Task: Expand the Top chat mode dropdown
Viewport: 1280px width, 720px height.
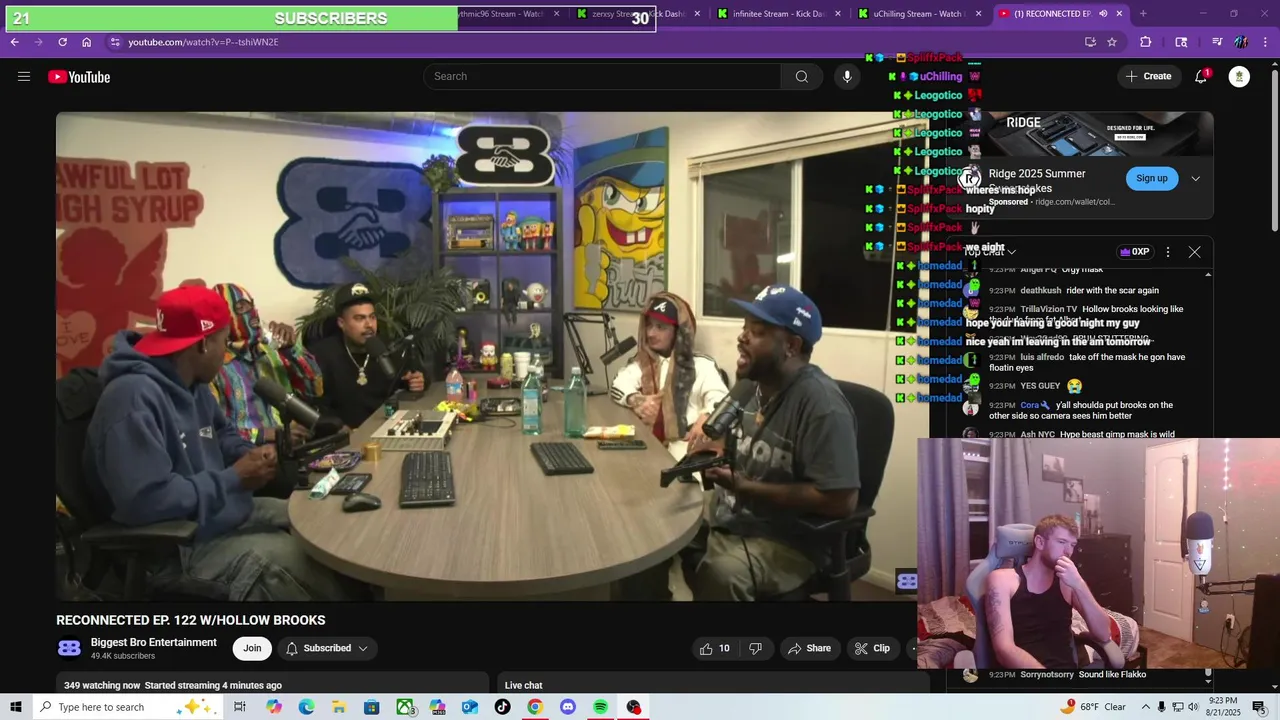Action: point(990,252)
